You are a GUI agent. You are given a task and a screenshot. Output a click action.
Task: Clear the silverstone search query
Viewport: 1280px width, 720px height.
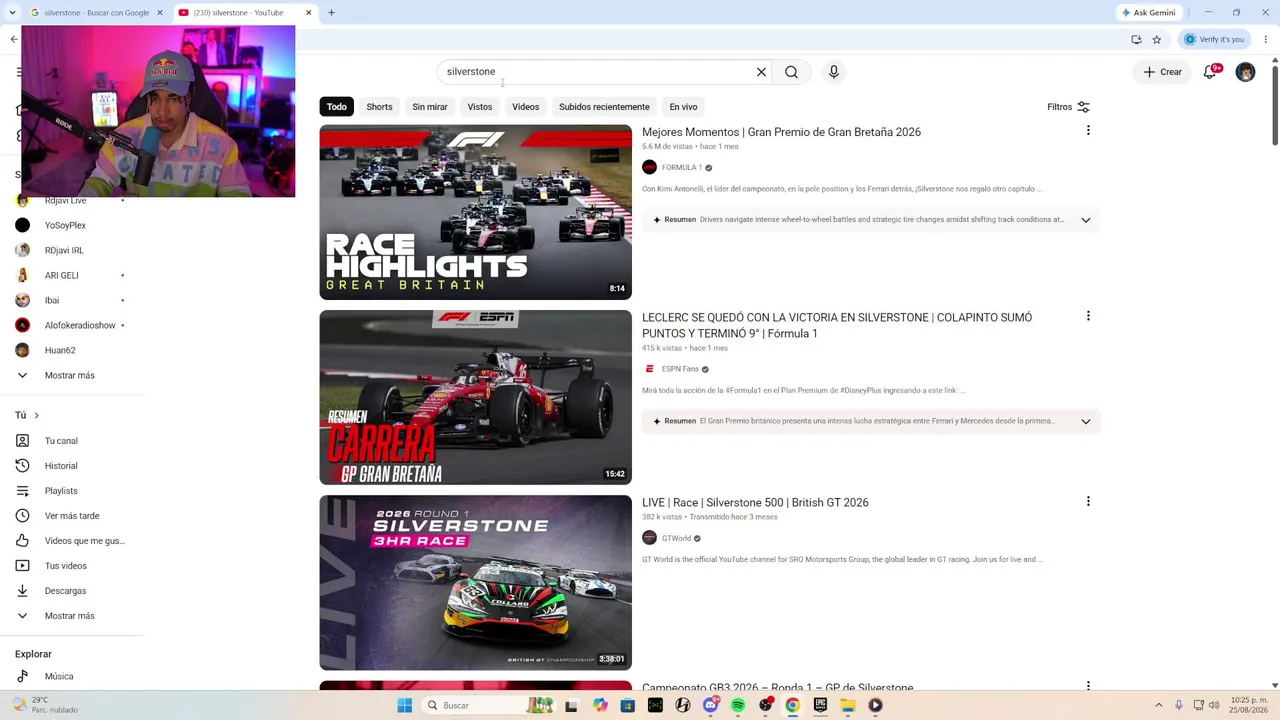click(x=761, y=72)
